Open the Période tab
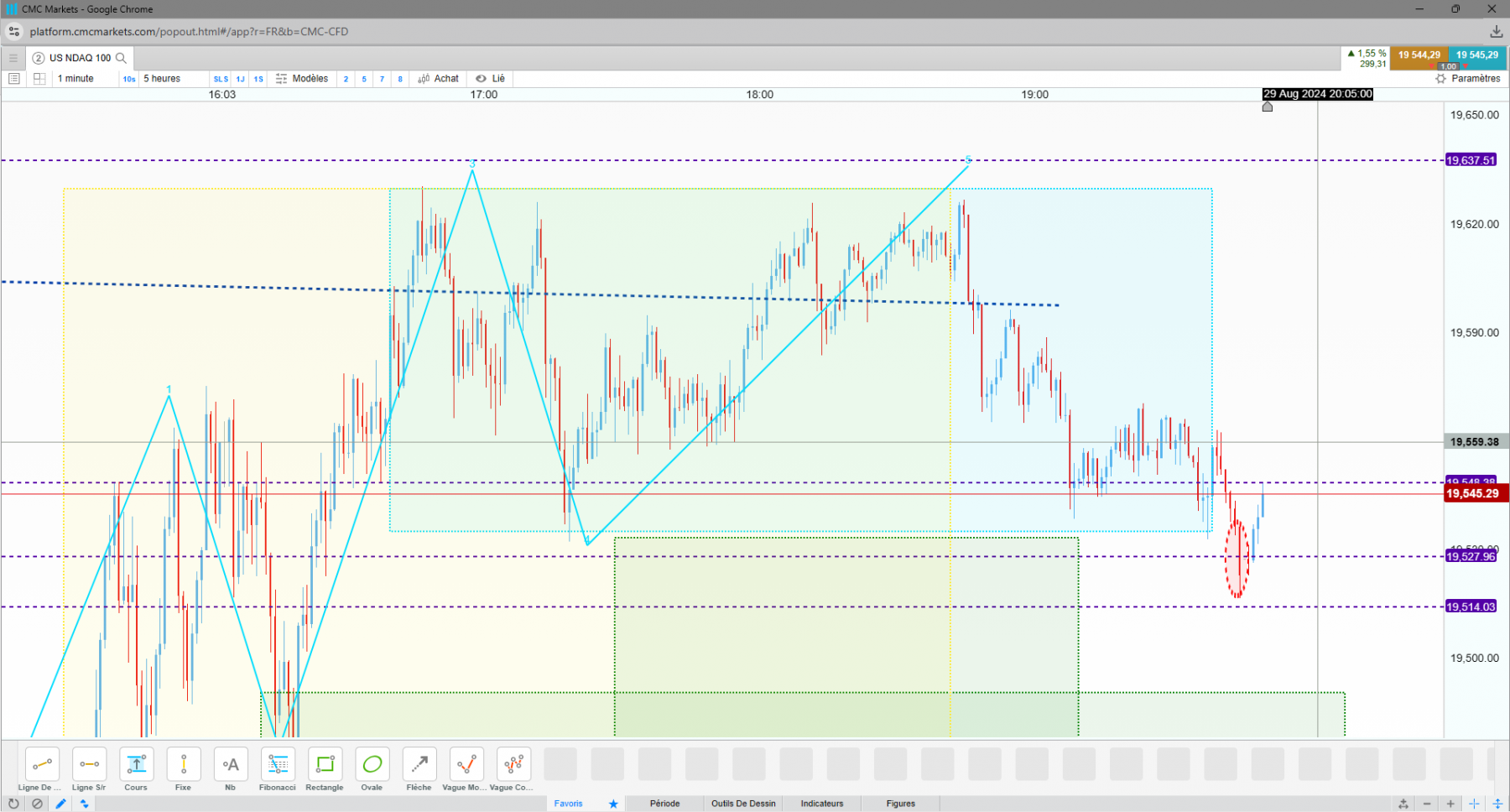The height and width of the screenshot is (812, 1510). (664, 804)
